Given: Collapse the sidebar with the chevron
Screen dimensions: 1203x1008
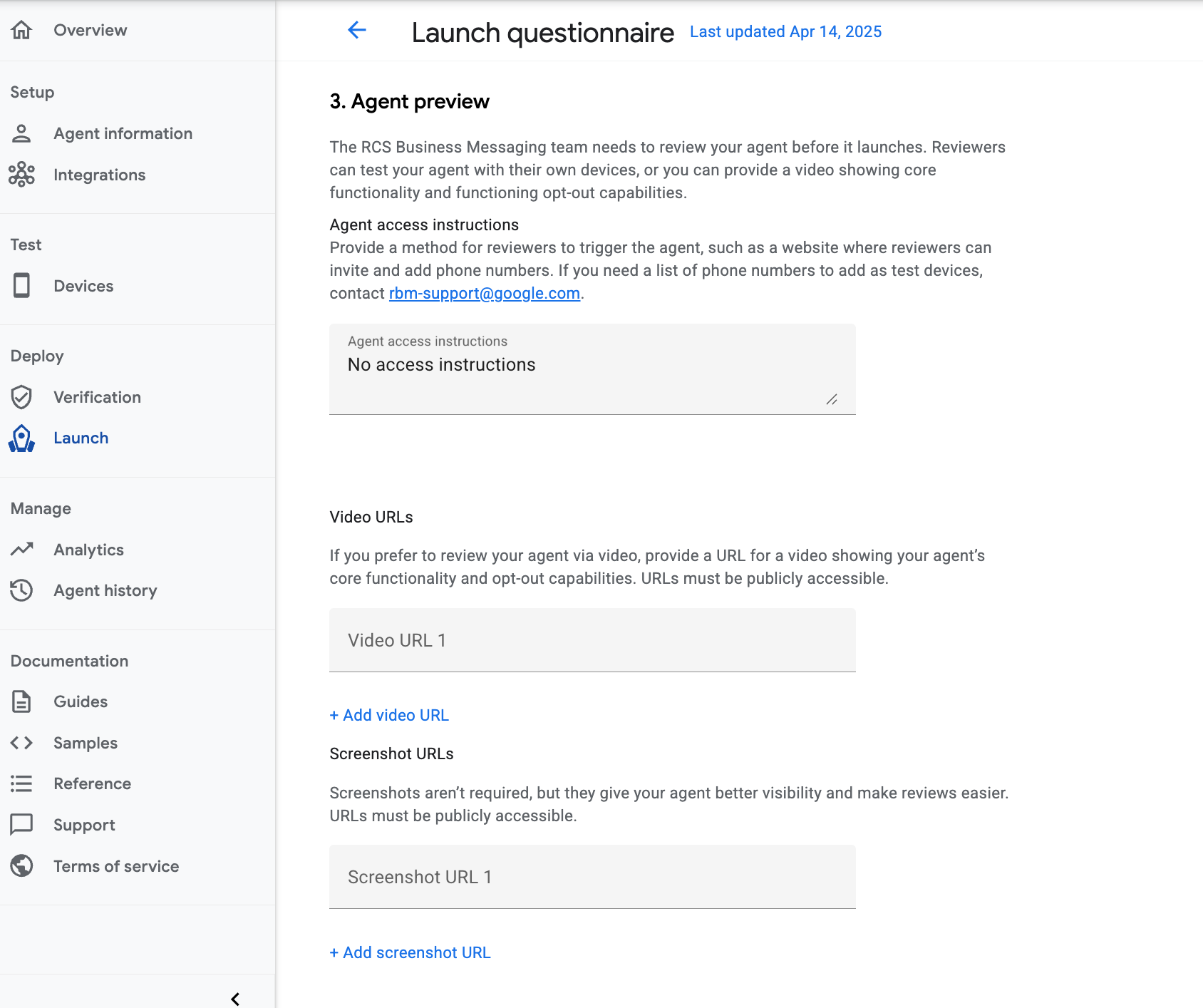Looking at the screenshot, I should [235, 999].
